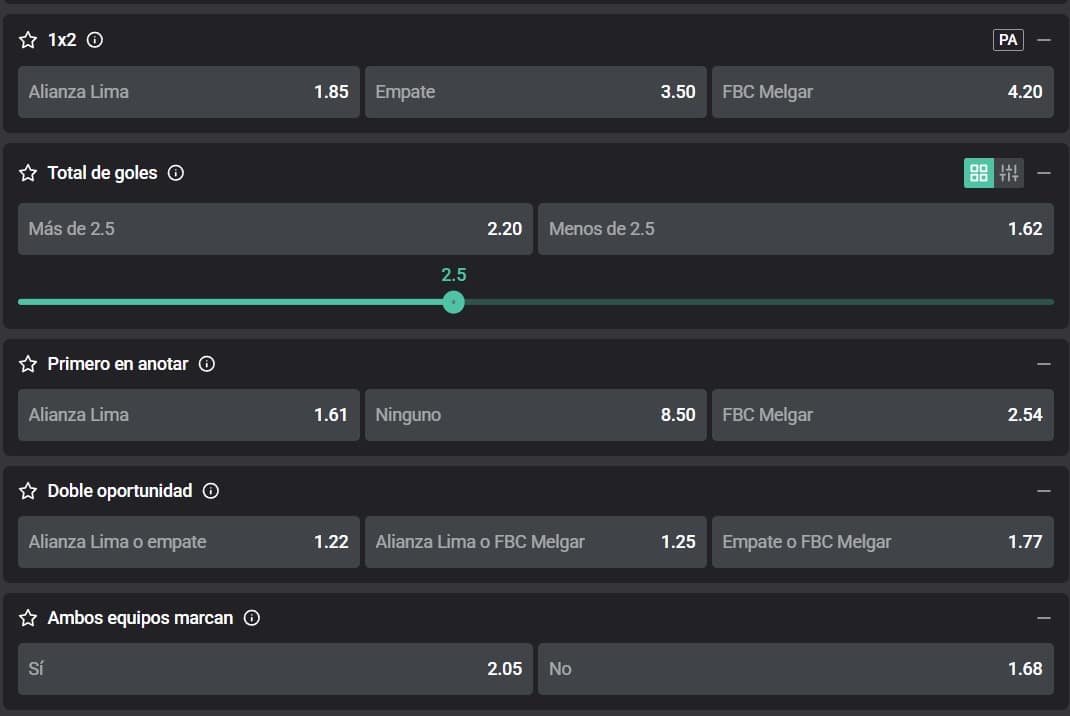Favorite the 1x2 market with star
This screenshot has height=716, width=1070.
pyautogui.click(x=28, y=40)
